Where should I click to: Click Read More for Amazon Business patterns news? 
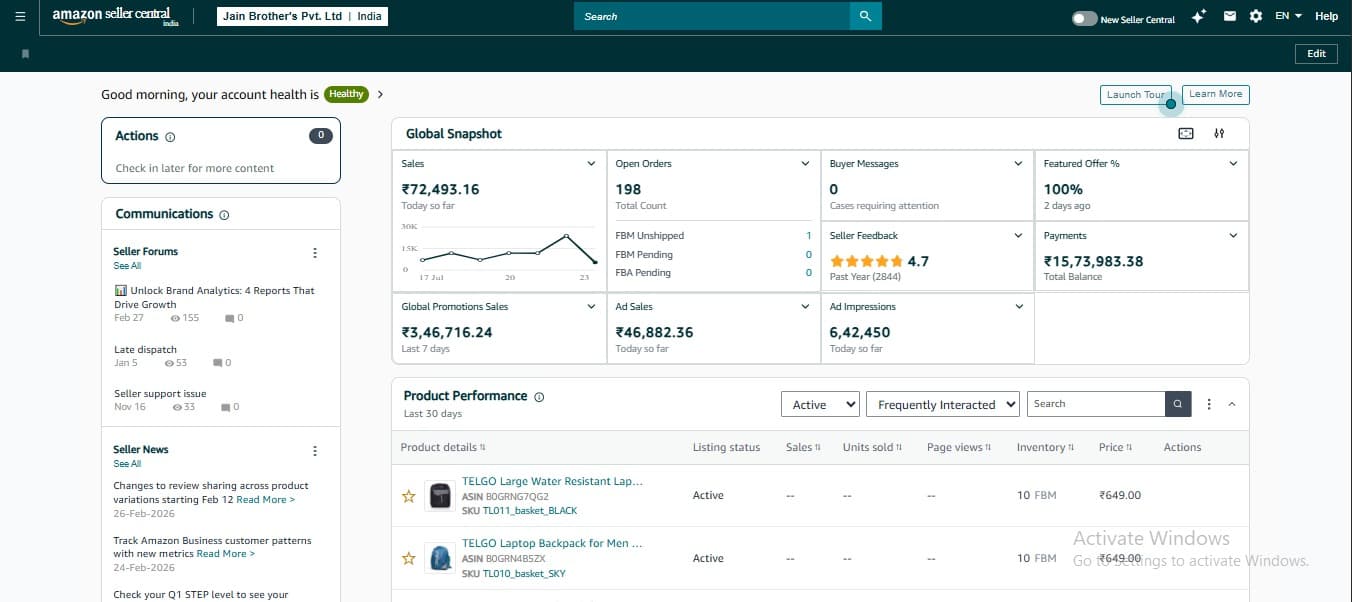225,554
